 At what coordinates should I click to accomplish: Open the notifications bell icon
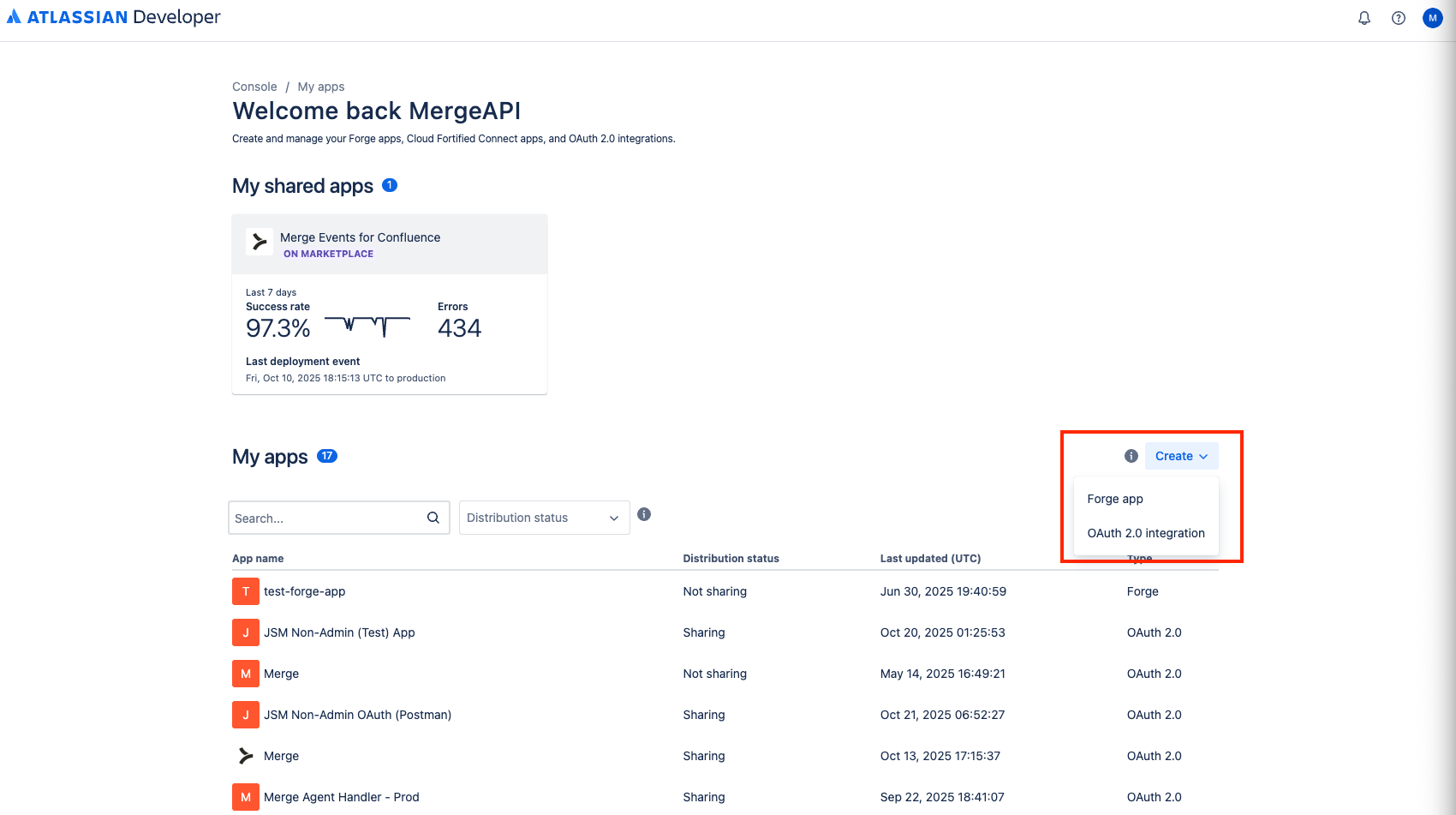1364,18
